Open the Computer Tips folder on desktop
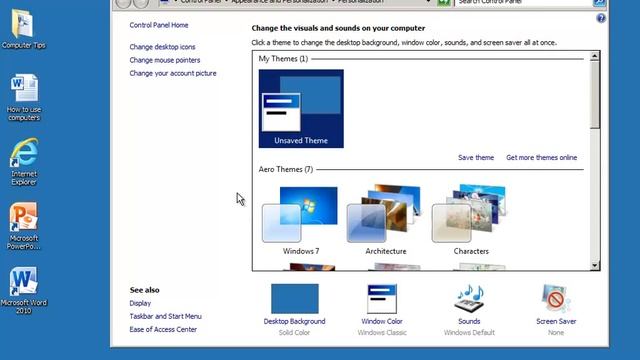The height and width of the screenshot is (360, 640). tap(23, 29)
